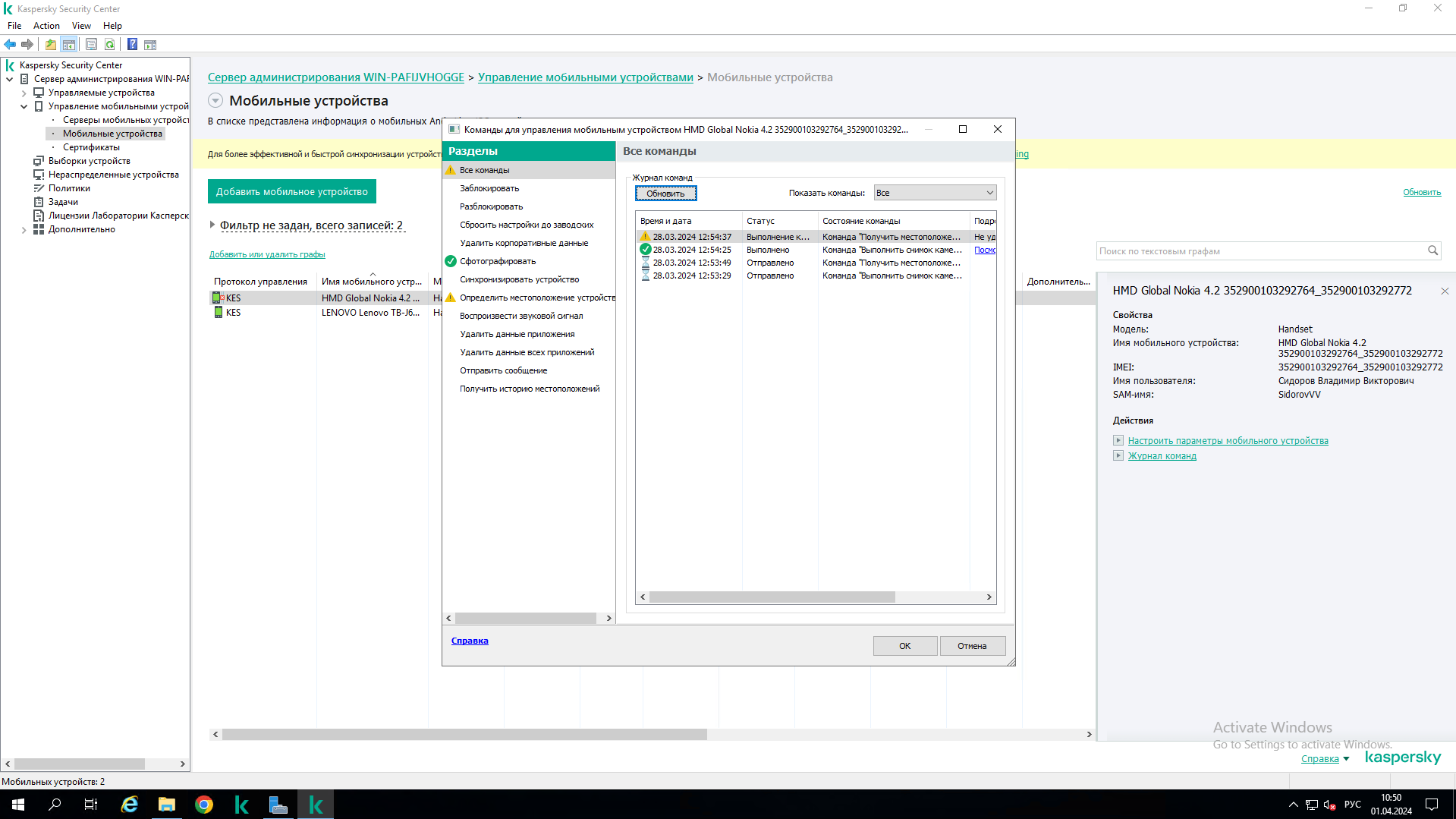
Task: Click the blue Back arrow in toolbar
Action: [x=10, y=45]
